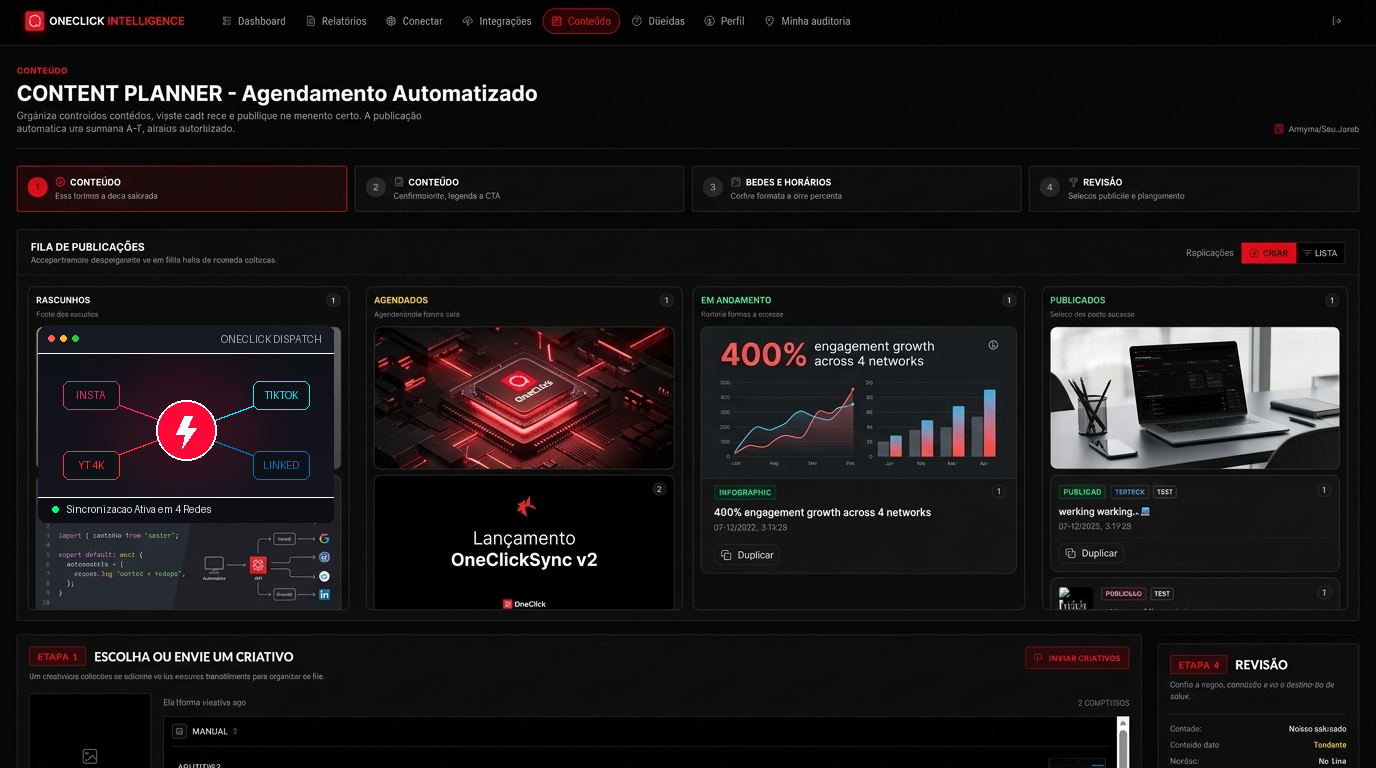Viewport: 1376px width, 768px height.
Task: Select the active Conteúdo nav item
Action: point(581,21)
